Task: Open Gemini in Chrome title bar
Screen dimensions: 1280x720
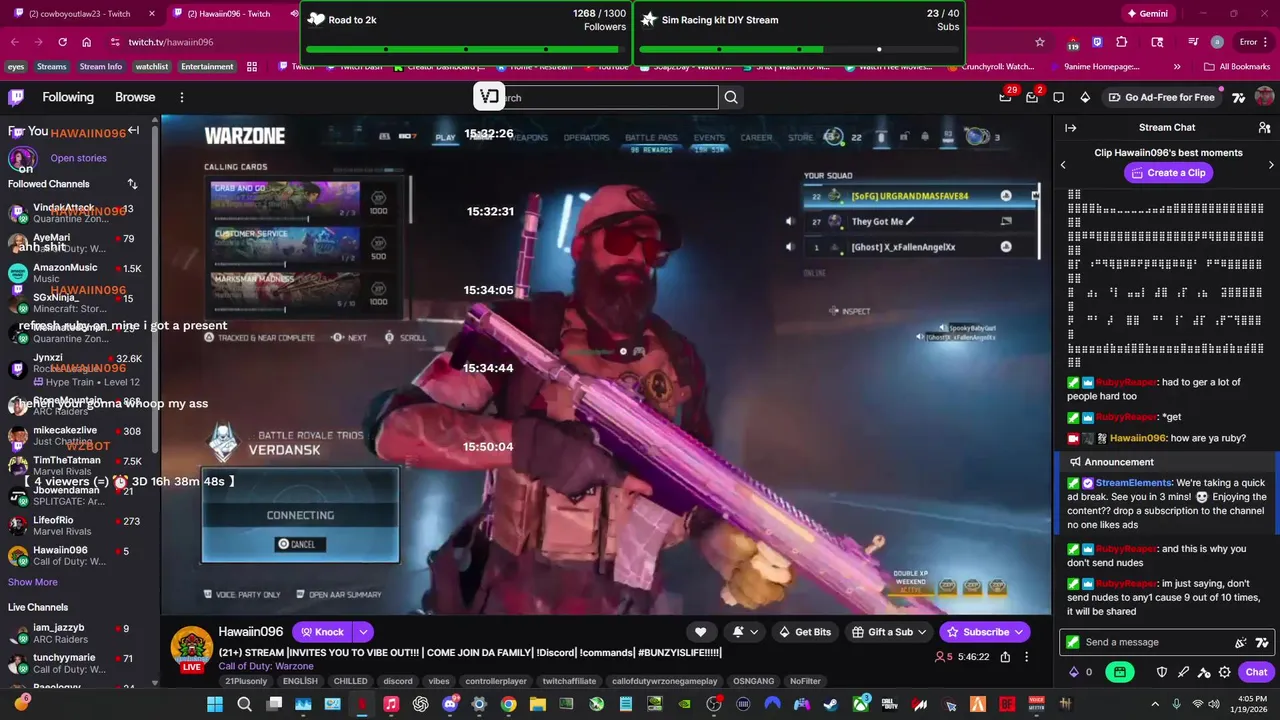Action: (x=1146, y=14)
